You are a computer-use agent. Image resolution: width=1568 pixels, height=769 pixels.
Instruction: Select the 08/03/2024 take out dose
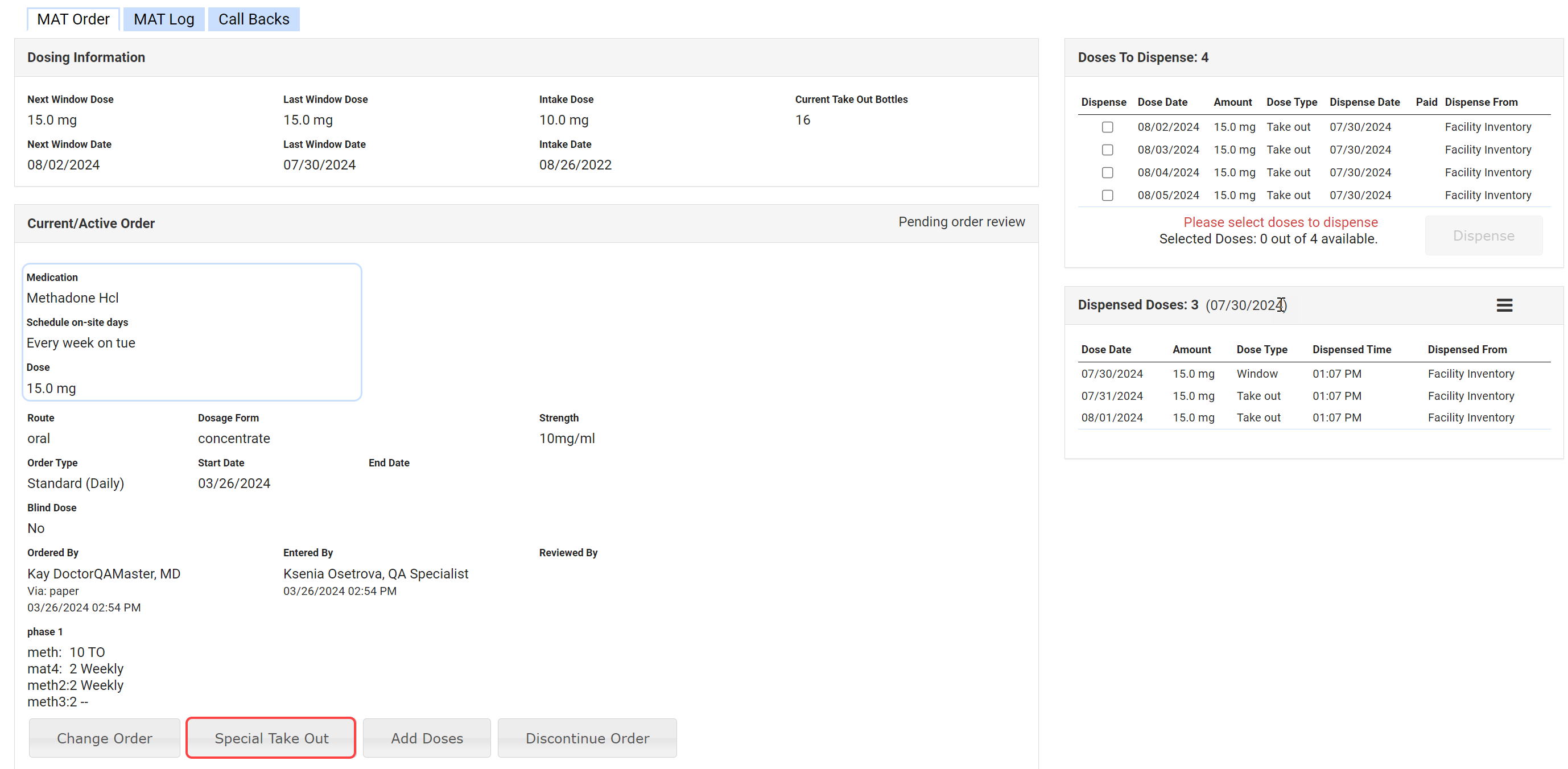tap(1107, 150)
